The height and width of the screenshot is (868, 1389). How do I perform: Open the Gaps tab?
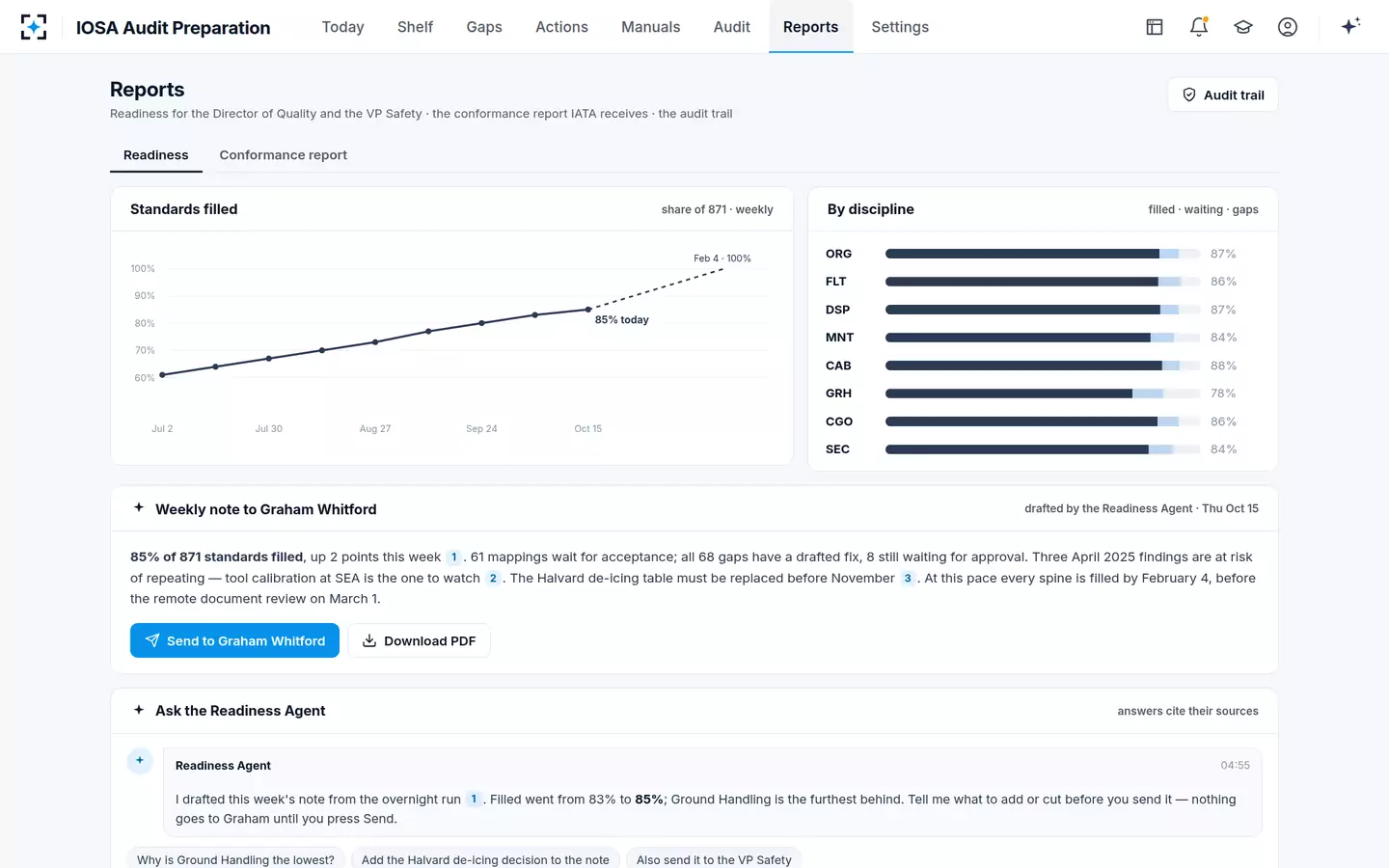484,27
